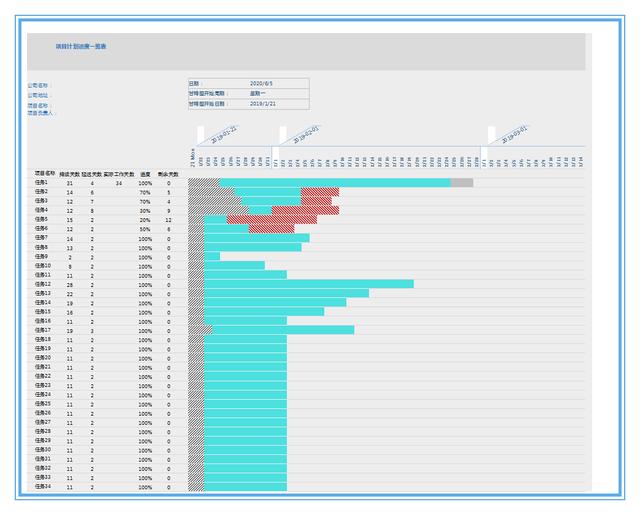
Task: Click the red hatched bar of 任务5
Action: coord(272,220)
